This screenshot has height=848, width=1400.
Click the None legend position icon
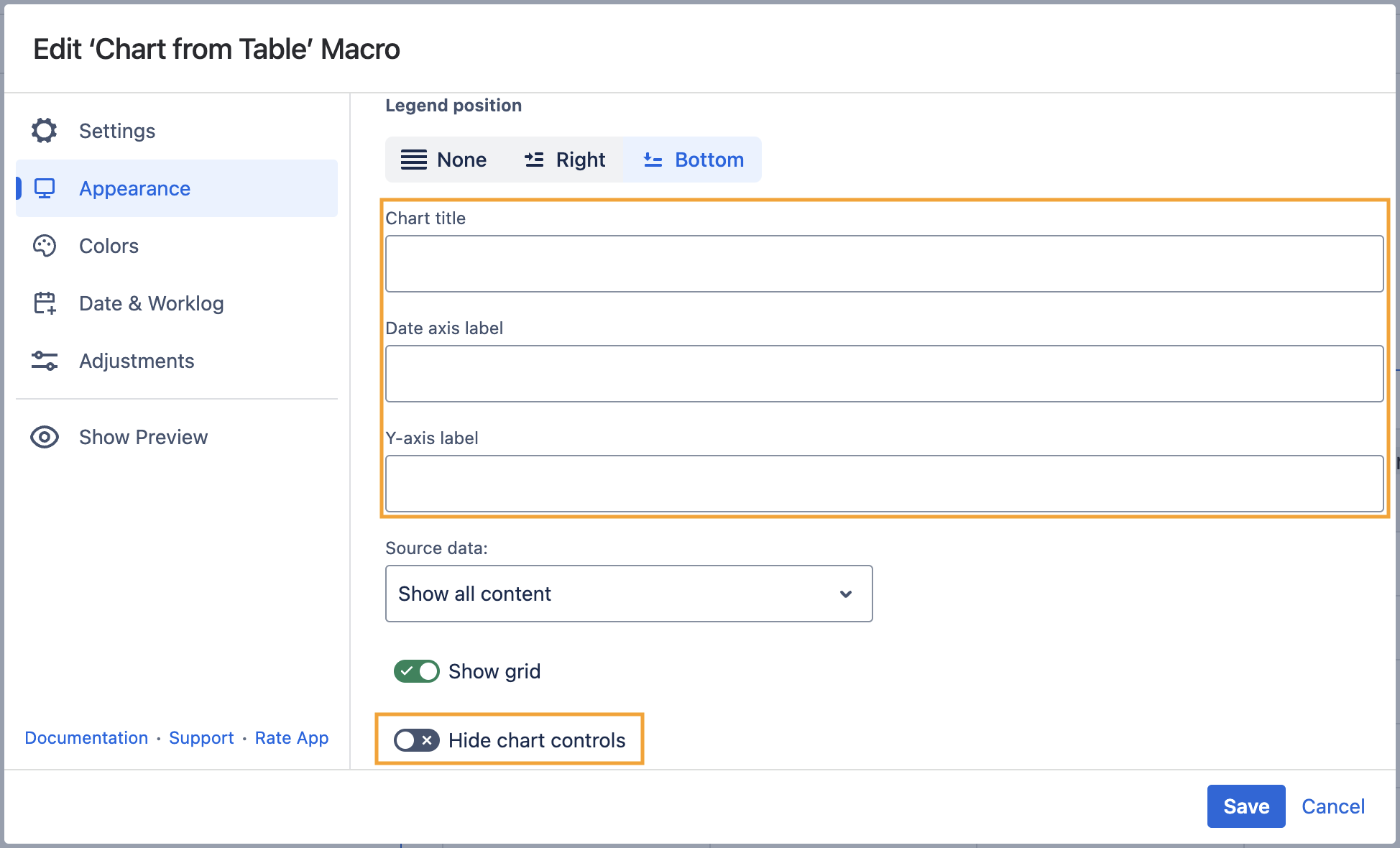[413, 160]
